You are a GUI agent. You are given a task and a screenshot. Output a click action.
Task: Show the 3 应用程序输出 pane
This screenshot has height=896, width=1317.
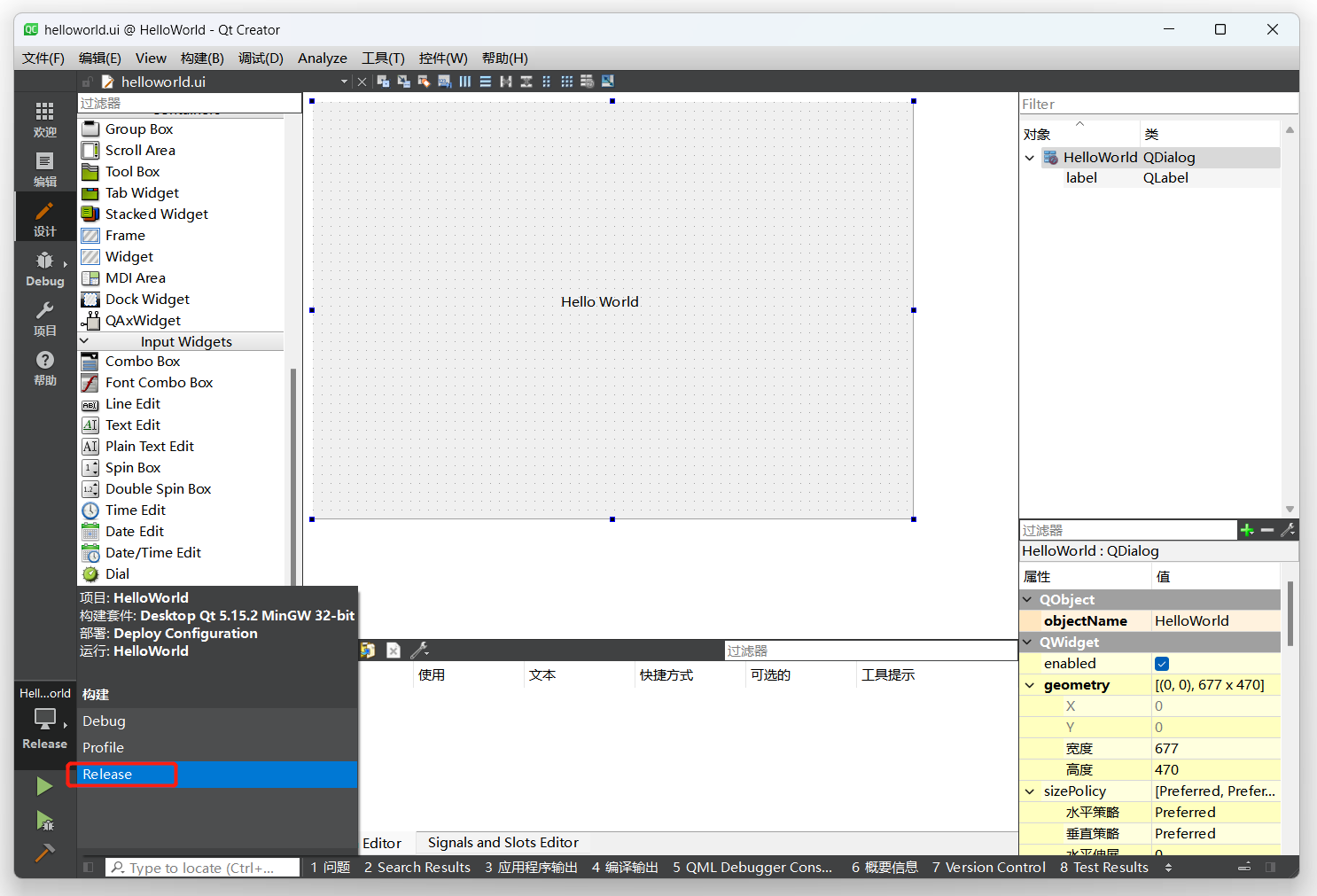(531, 868)
